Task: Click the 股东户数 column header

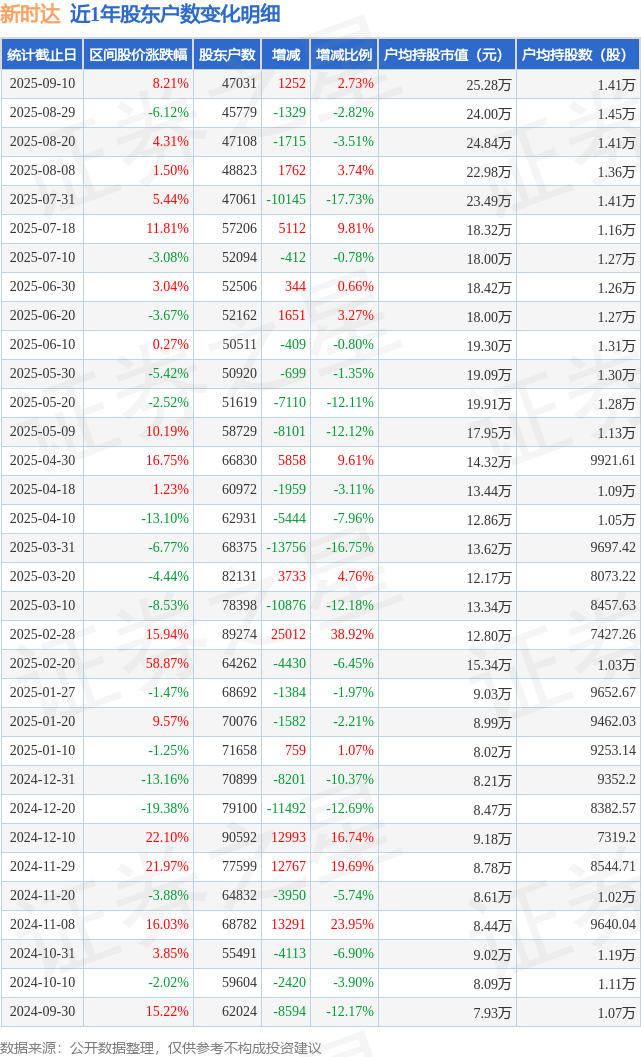Action: point(227,55)
